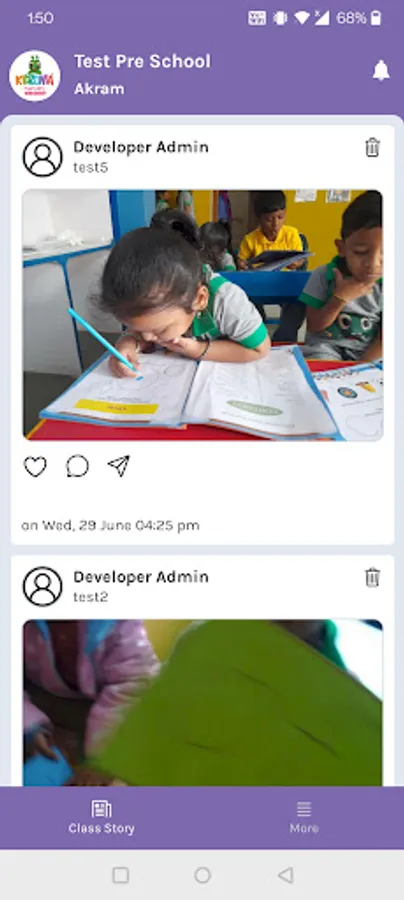Delete the test5 post with trash icon

(372, 148)
